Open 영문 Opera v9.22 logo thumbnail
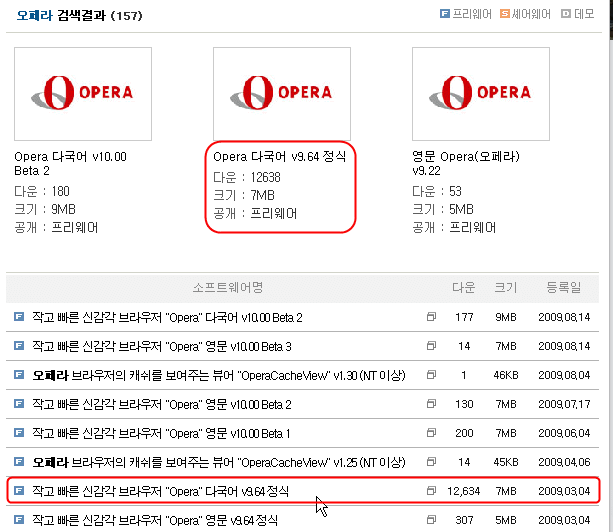The height and width of the screenshot is (532, 613). tap(481, 94)
